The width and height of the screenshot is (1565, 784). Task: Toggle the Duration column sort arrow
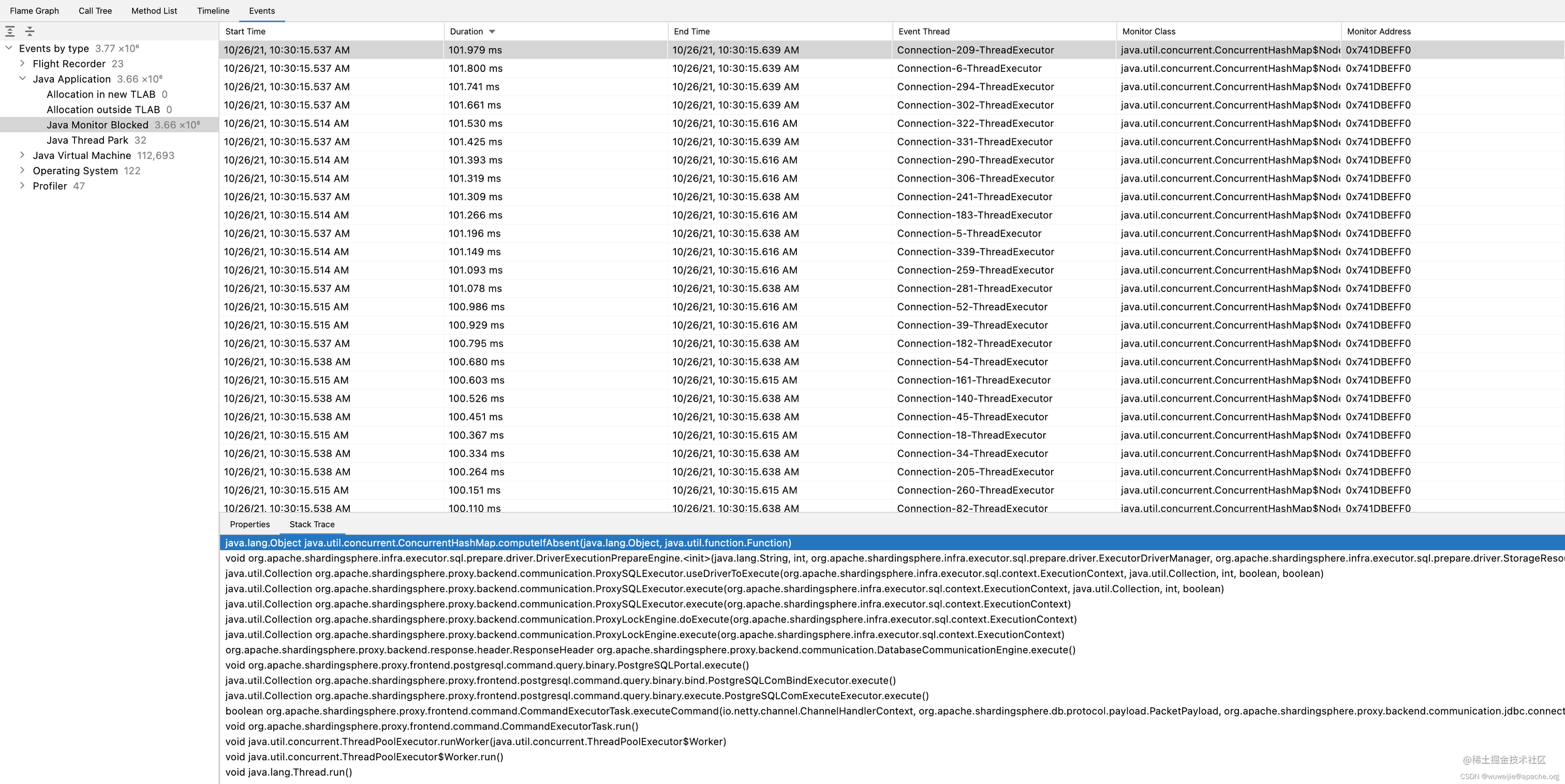click(x=492, y=31)
